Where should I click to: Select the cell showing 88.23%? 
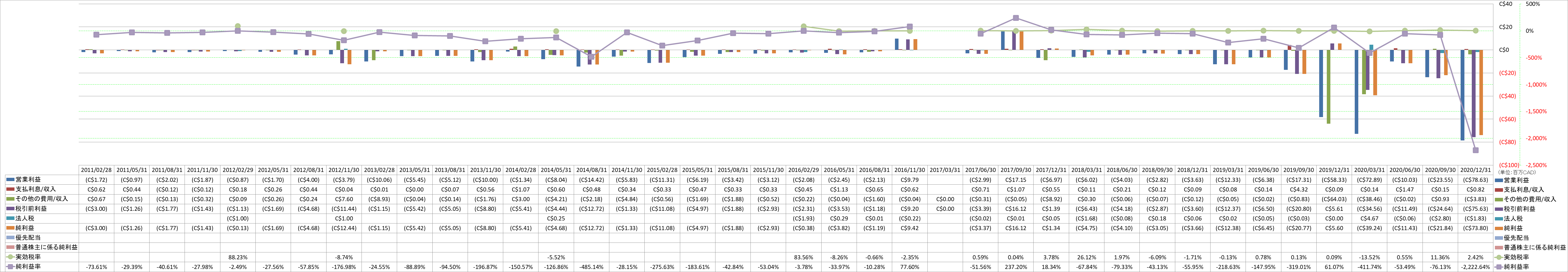pos(238,257)
